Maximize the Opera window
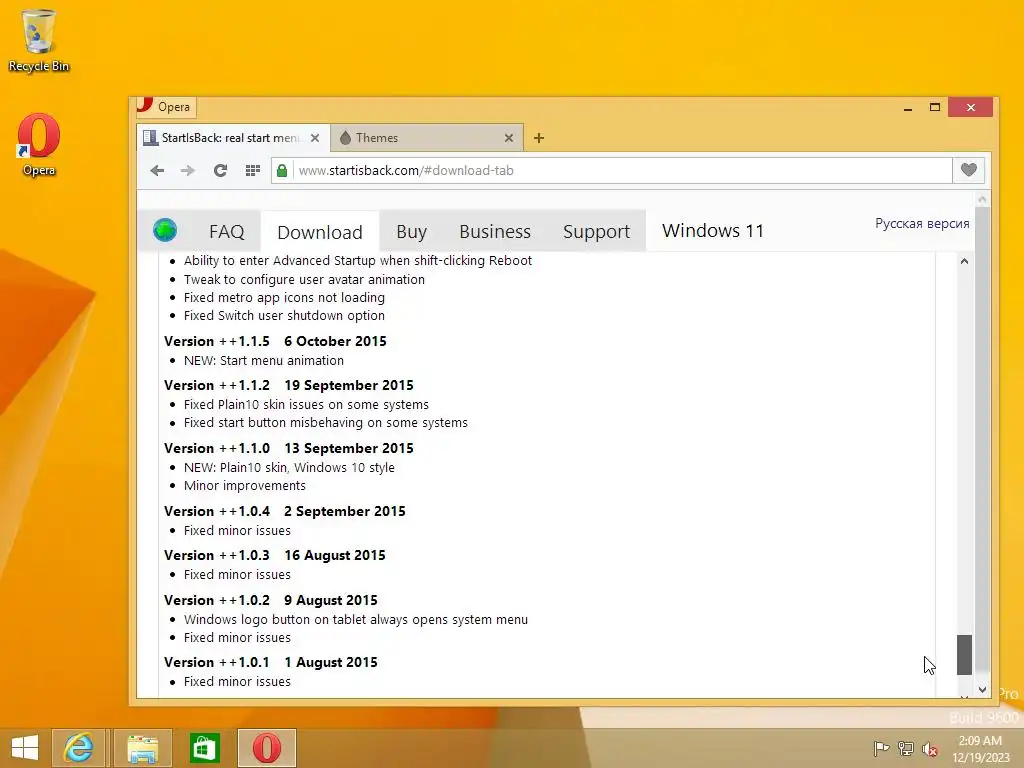 coord(935,108)
